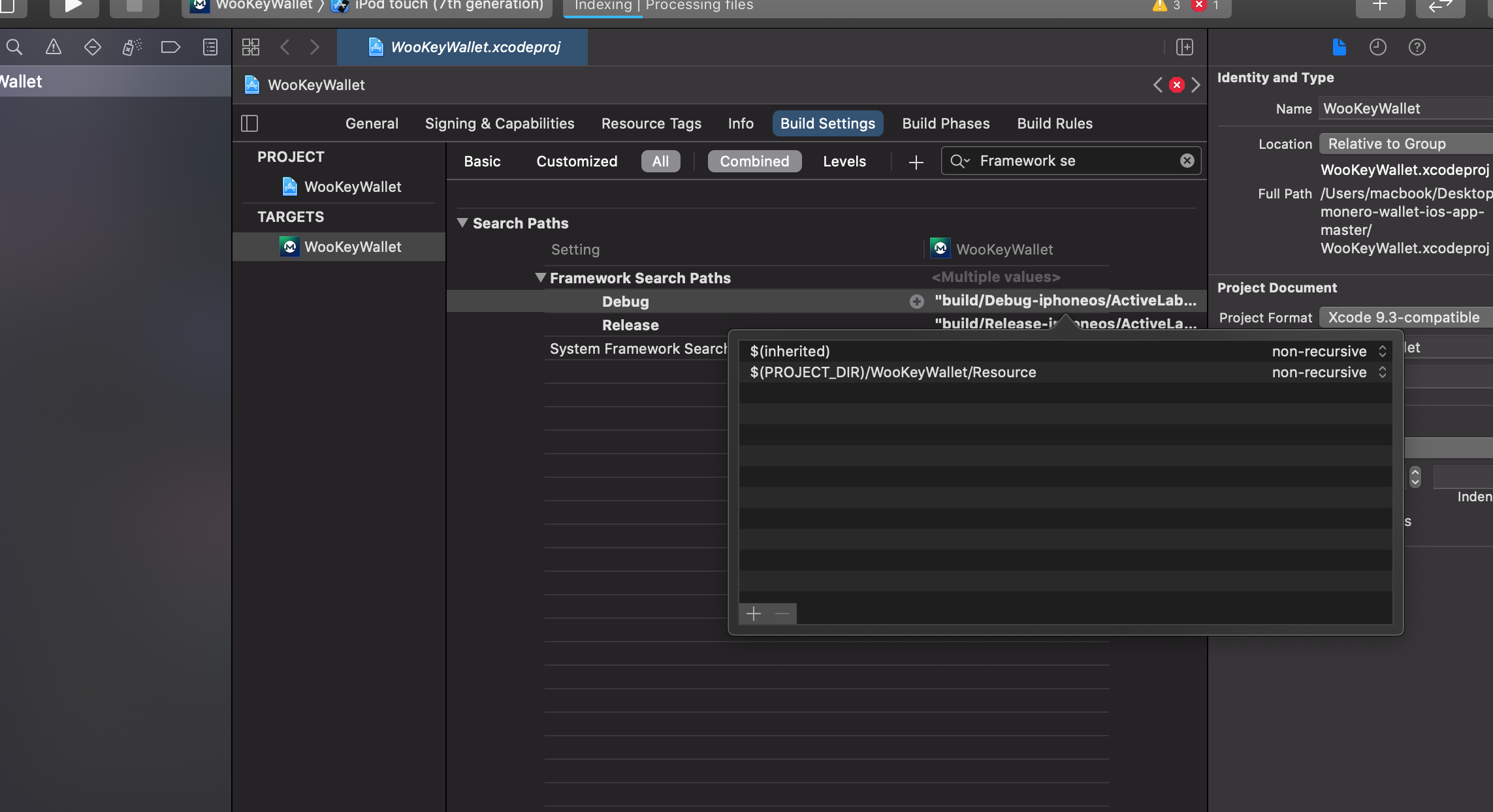Jump to next issue chevron
1493x812 pixels.
[1196, 85]
